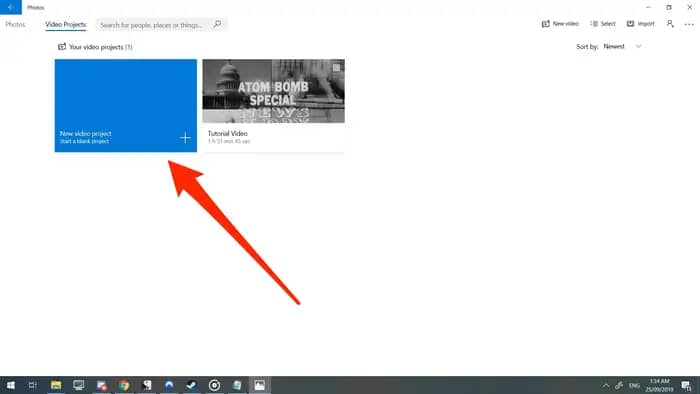Click the plus icon on New video project
The width and height of the screenshot is (700, 394).
(185, 138)
